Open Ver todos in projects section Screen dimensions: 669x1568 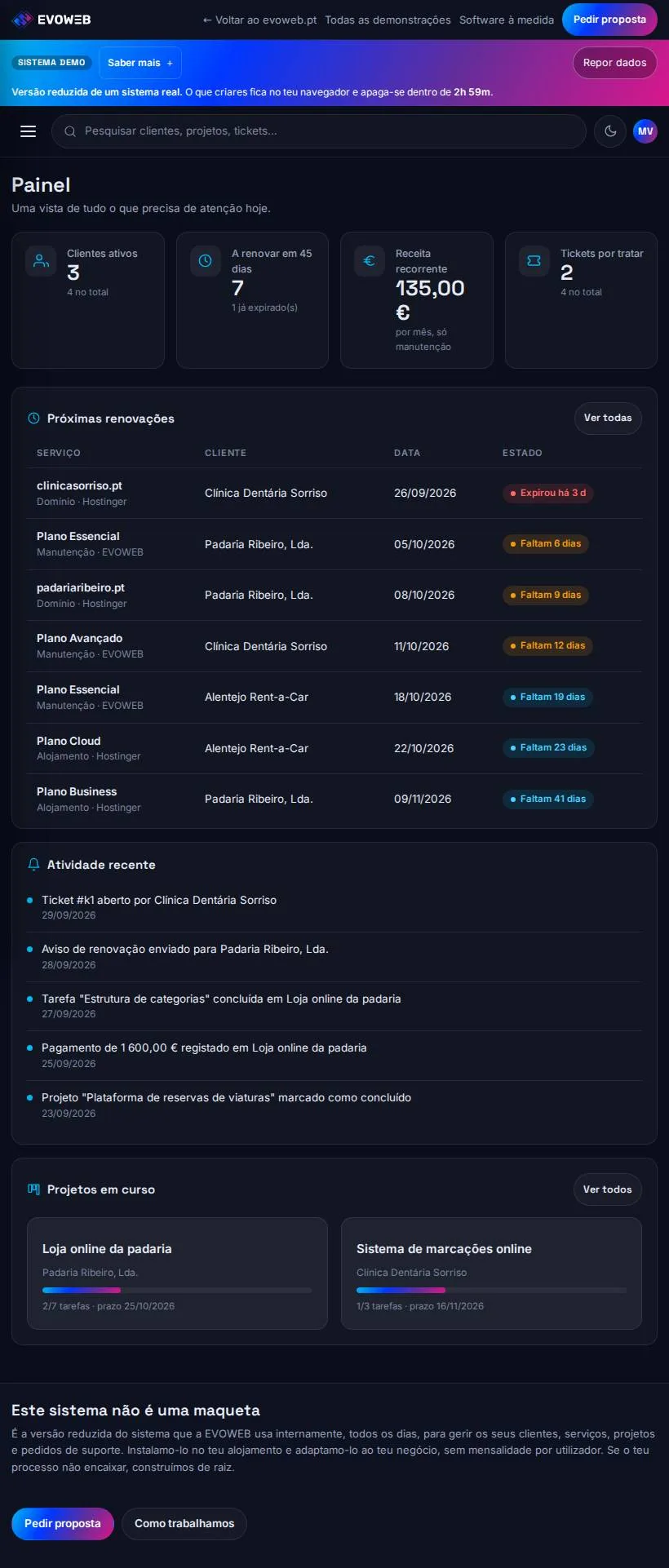pos(608,1189)
